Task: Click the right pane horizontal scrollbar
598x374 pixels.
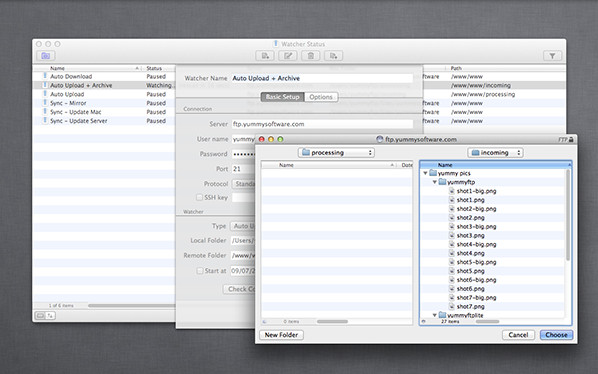Action: pos(487,322)
